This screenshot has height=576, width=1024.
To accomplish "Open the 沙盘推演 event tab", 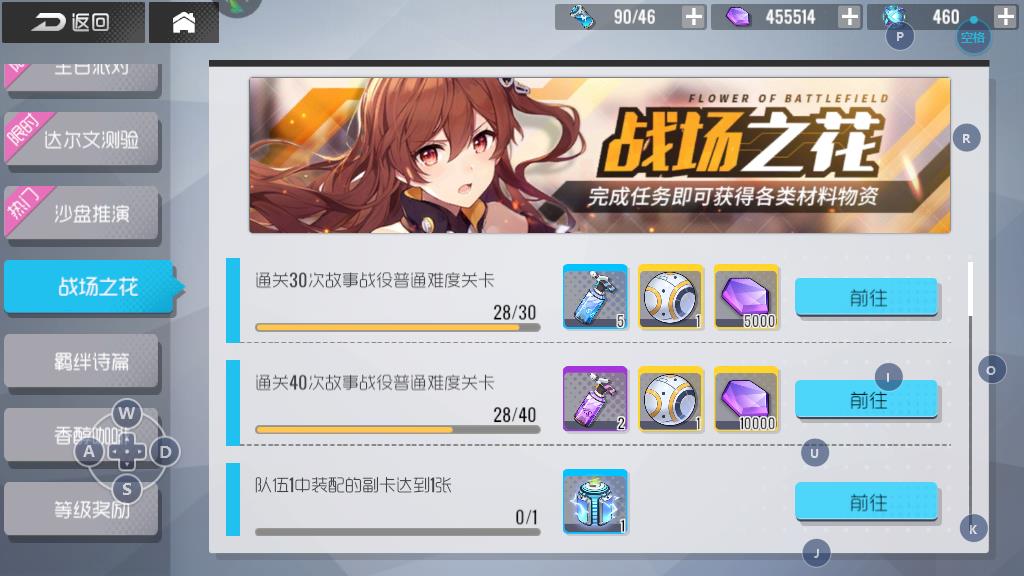I will [82, 213].
